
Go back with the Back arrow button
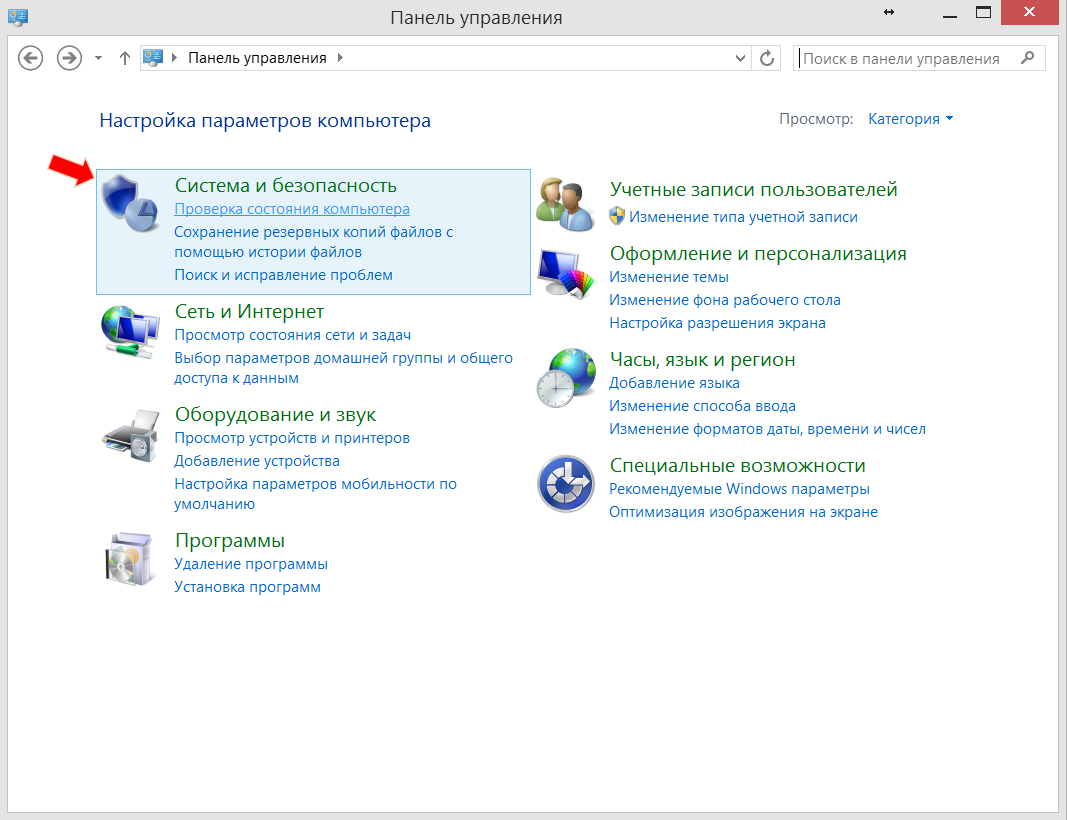pos(30,59)
